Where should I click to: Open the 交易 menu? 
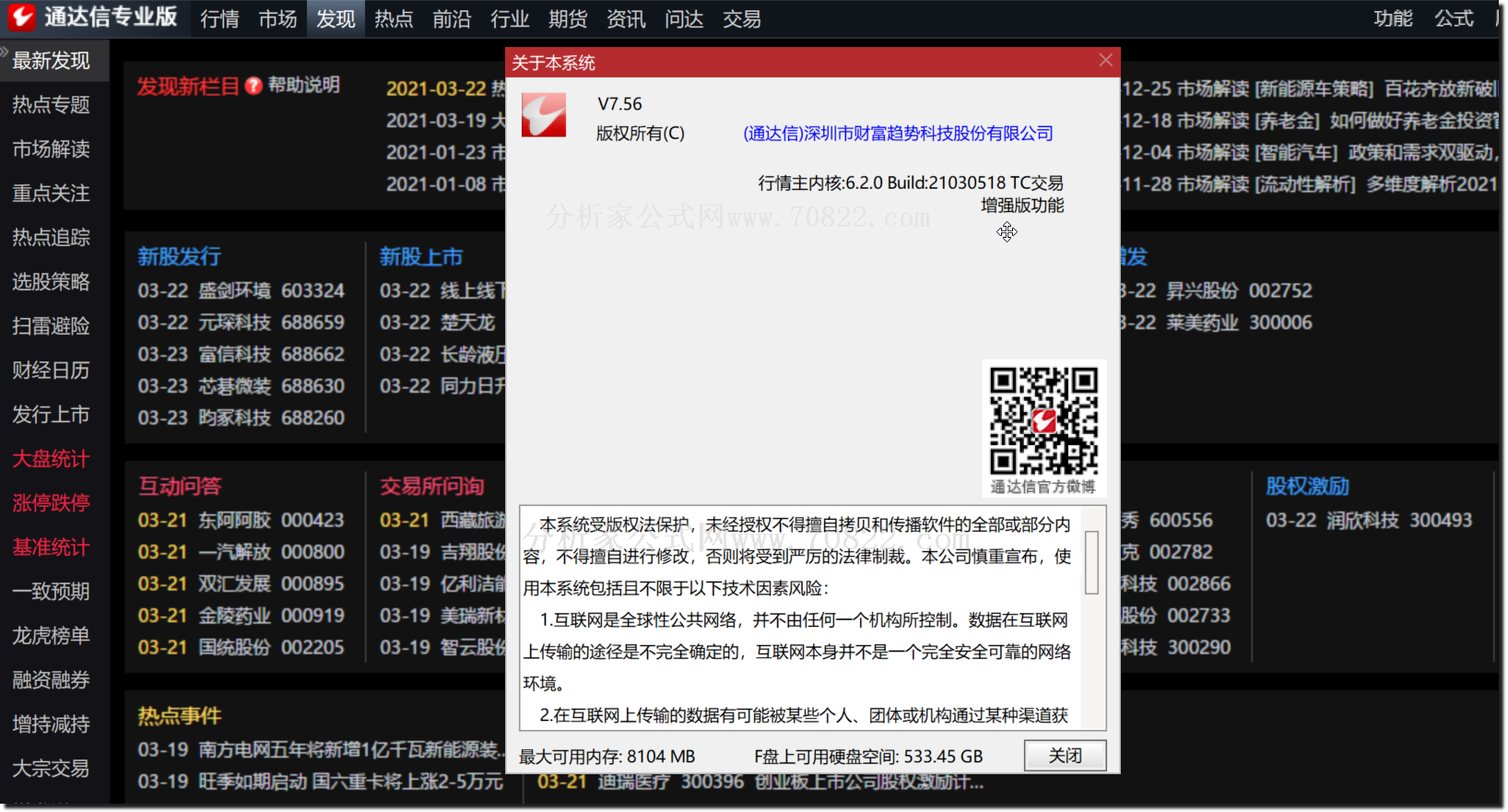[742, 19]
